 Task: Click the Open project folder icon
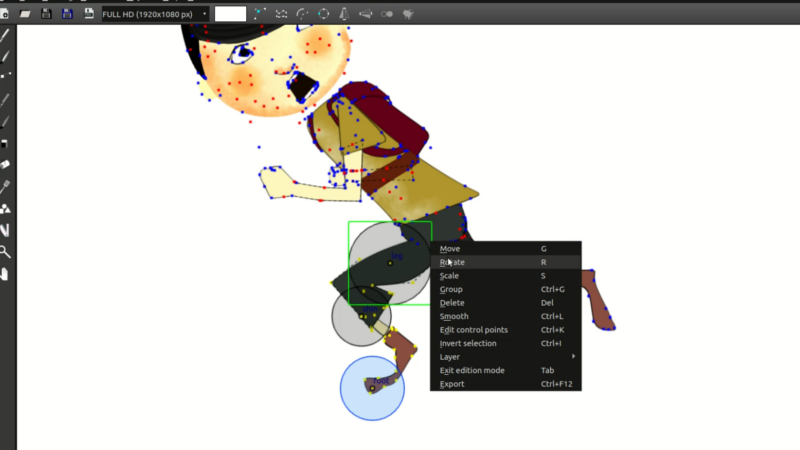click(x=25, y=14)
